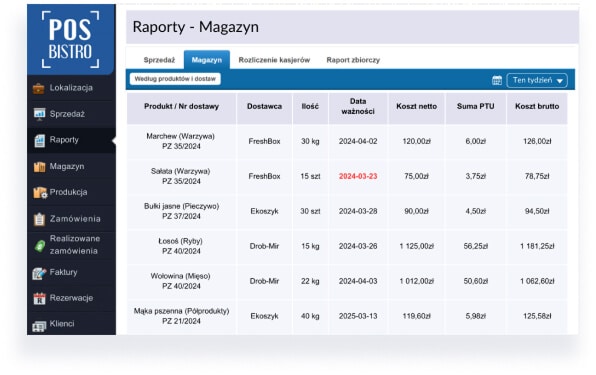Click the Produkcja gear-box icon
The image size is (596, 375).
click(40, 193)
